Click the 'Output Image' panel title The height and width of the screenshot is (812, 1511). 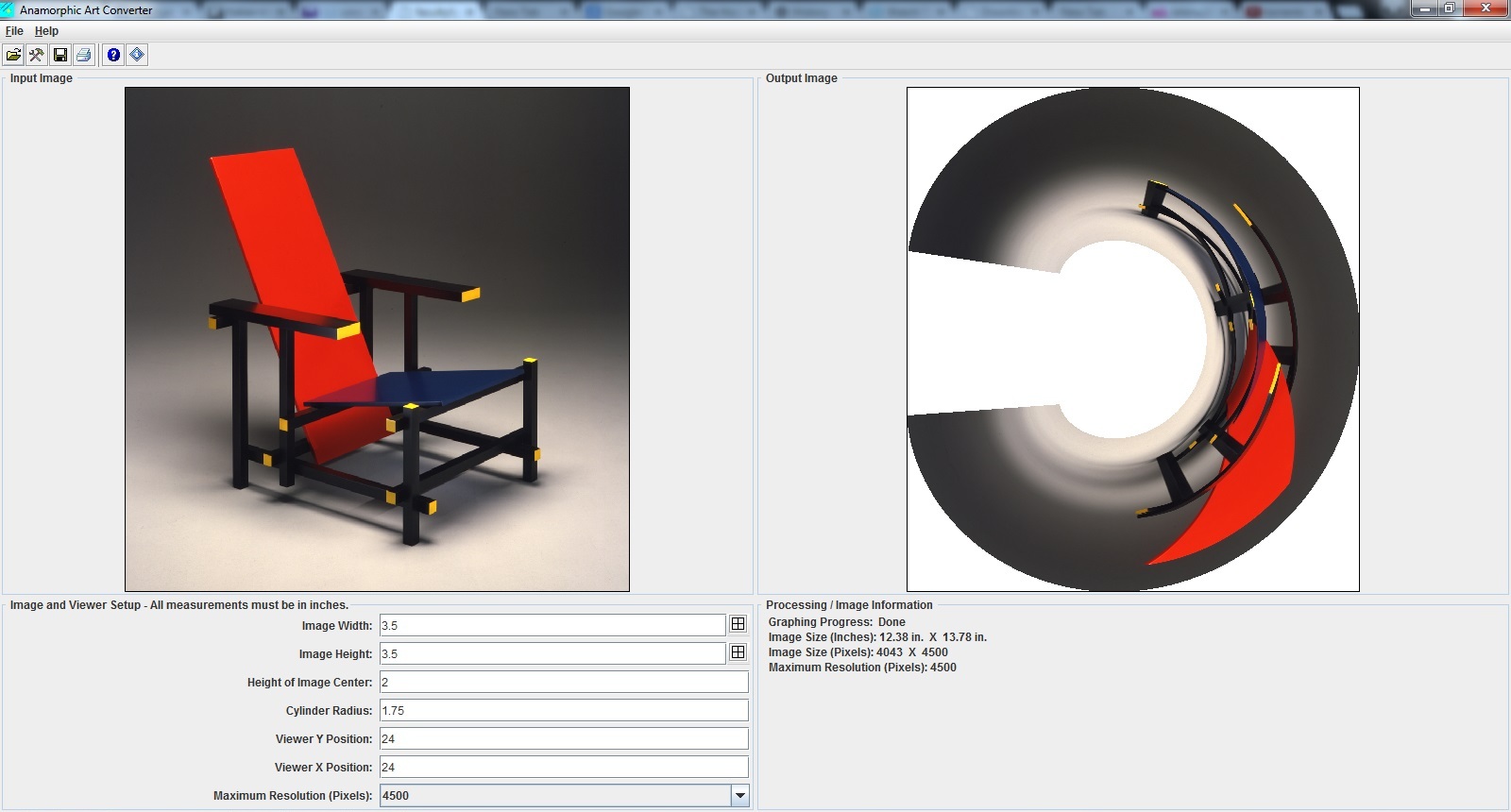[802, 78]
